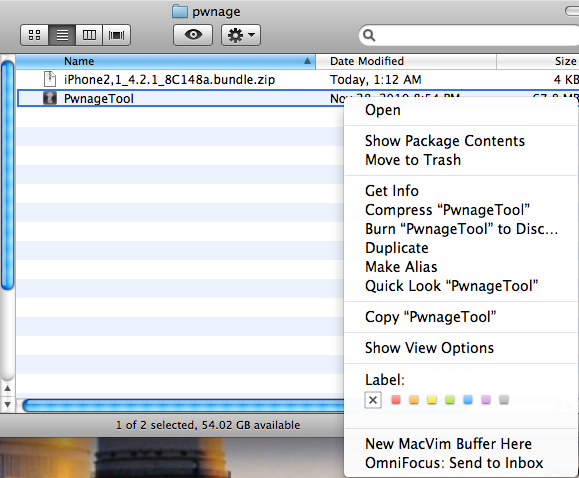Select Show View Options

tap(461, 348)
